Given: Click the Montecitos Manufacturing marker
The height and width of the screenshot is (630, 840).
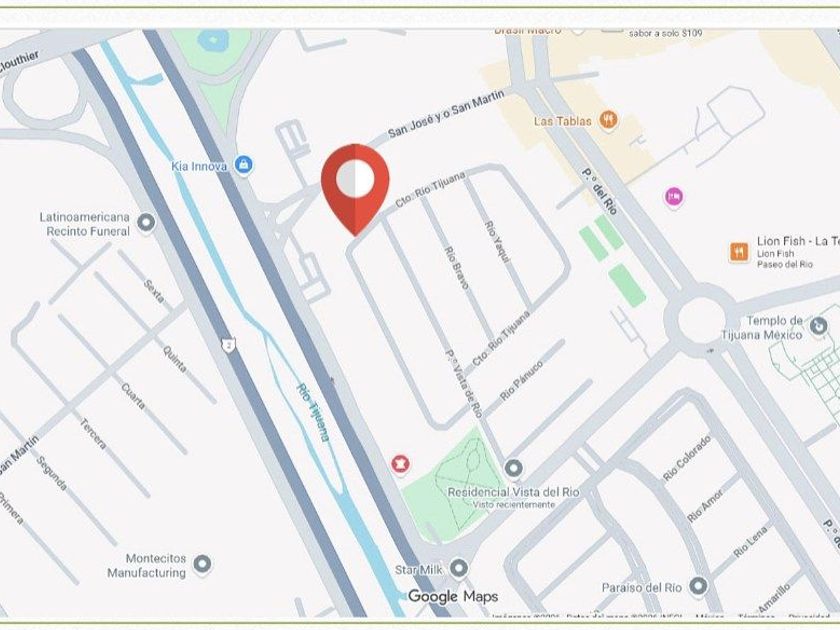Looking at the screenshot, I should point(202,565).
